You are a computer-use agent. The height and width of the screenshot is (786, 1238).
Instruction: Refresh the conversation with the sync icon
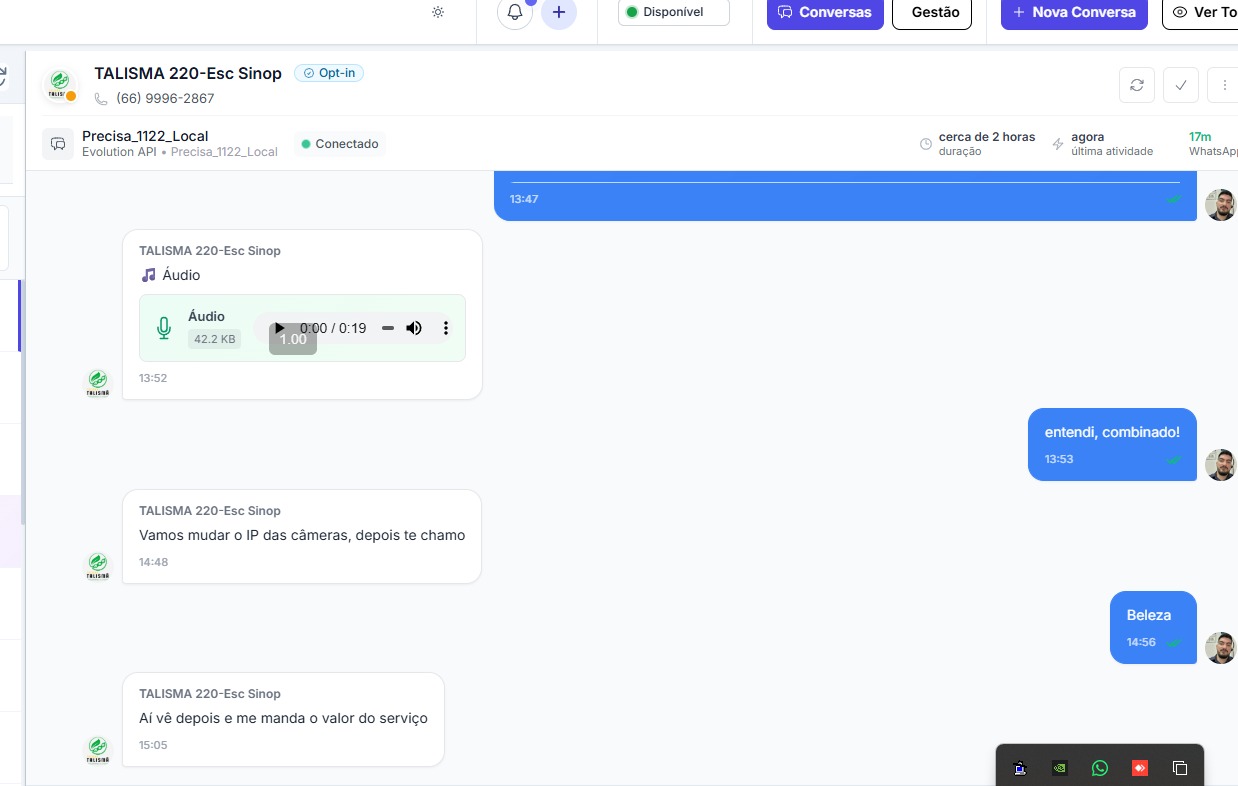coord(1137,85)
